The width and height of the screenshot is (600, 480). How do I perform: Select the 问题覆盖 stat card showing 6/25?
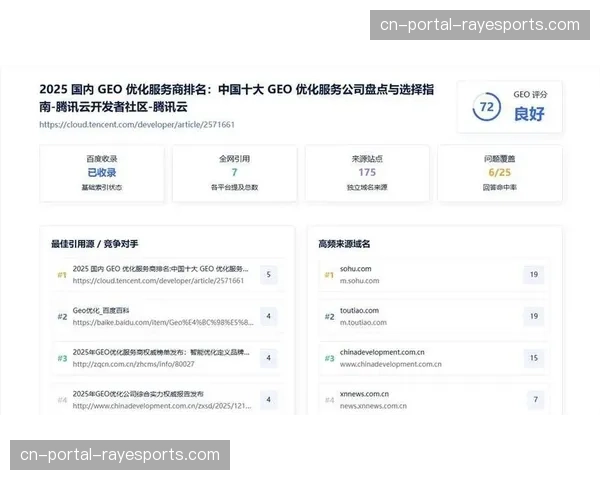[x=500, y=173]
